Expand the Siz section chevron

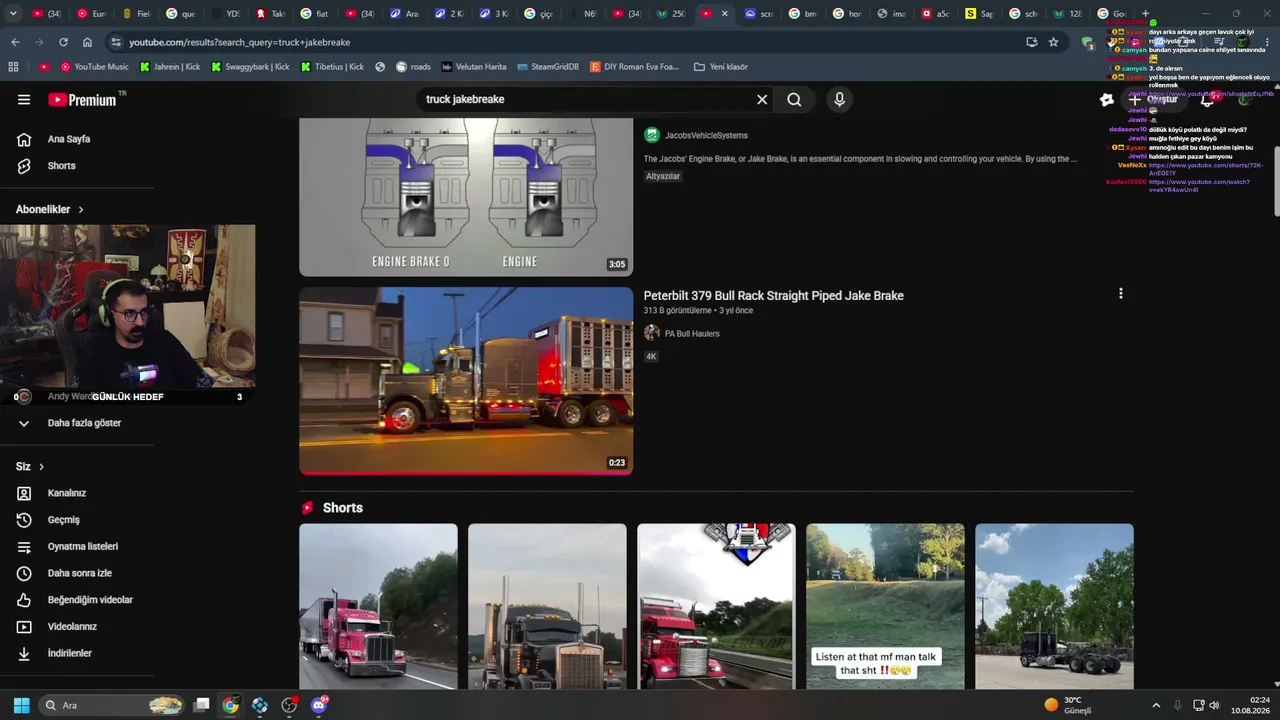[x=41, y=467]
